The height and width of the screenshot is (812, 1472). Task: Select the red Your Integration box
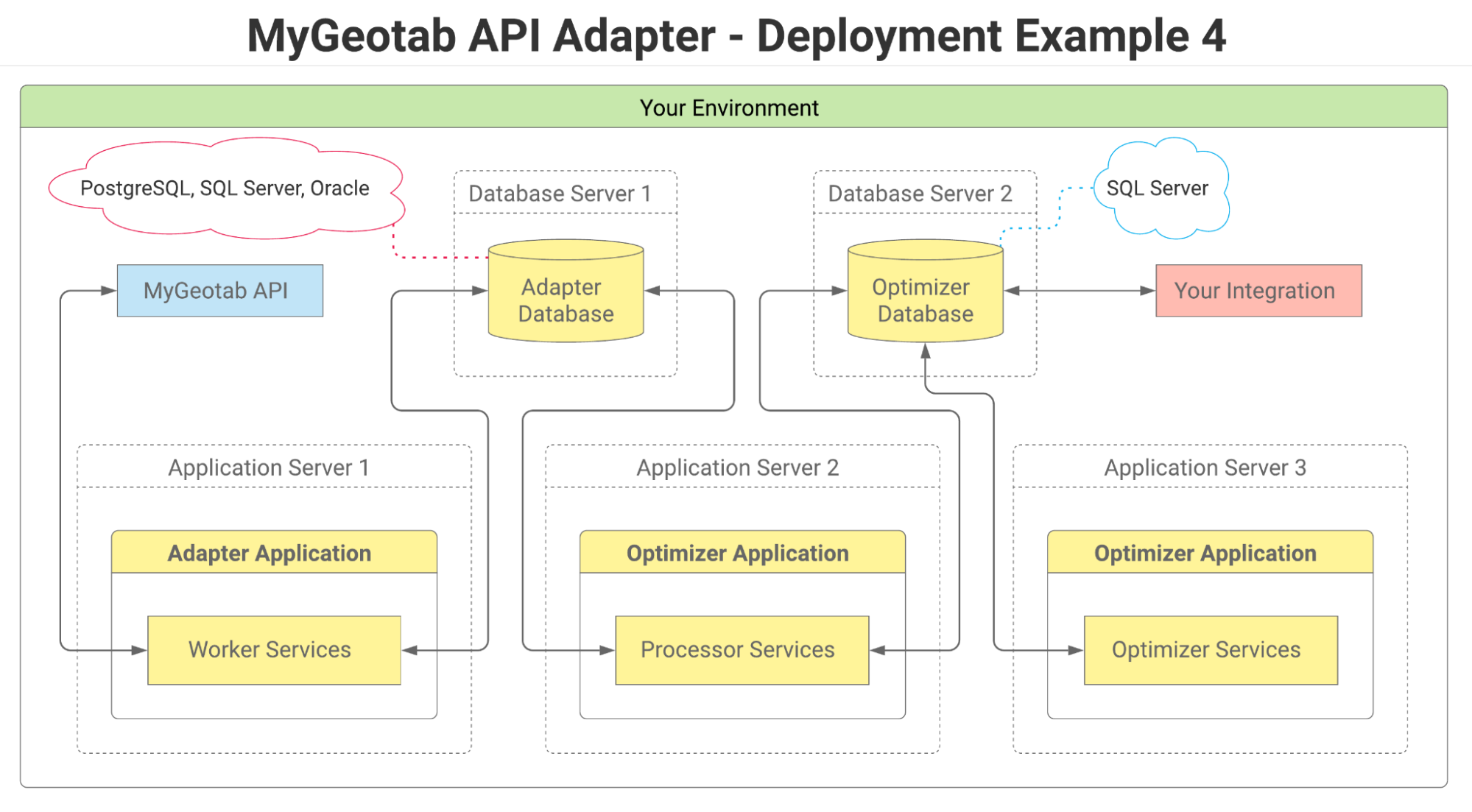point(1258,290)
